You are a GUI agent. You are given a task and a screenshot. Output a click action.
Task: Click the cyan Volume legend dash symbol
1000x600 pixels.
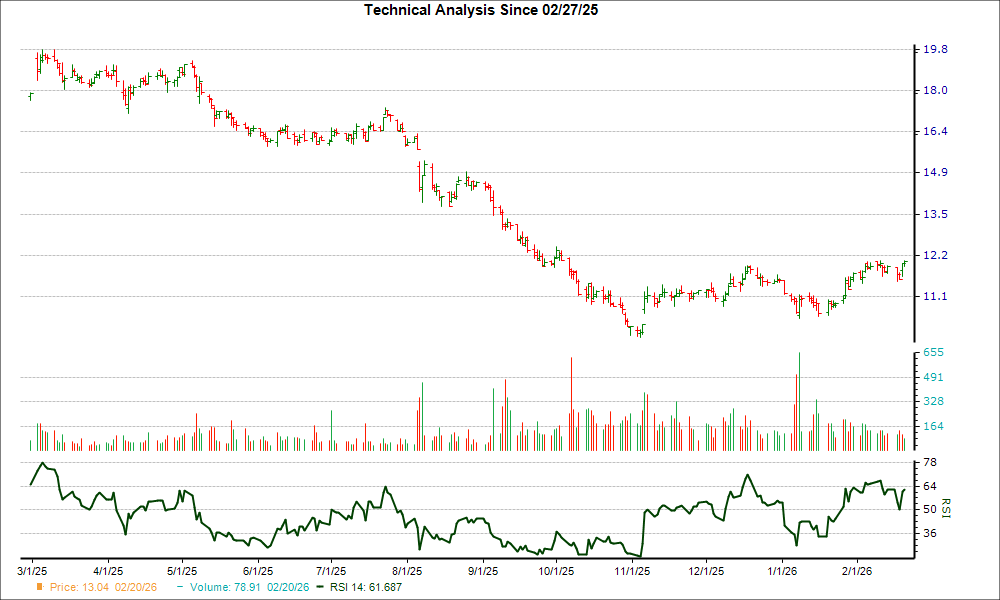pos(179,588)
